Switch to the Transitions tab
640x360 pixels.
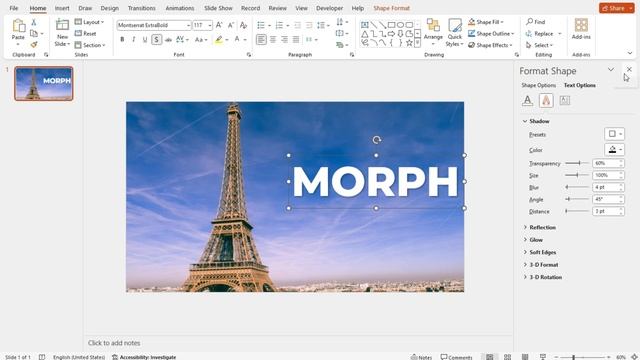(141, 8)
